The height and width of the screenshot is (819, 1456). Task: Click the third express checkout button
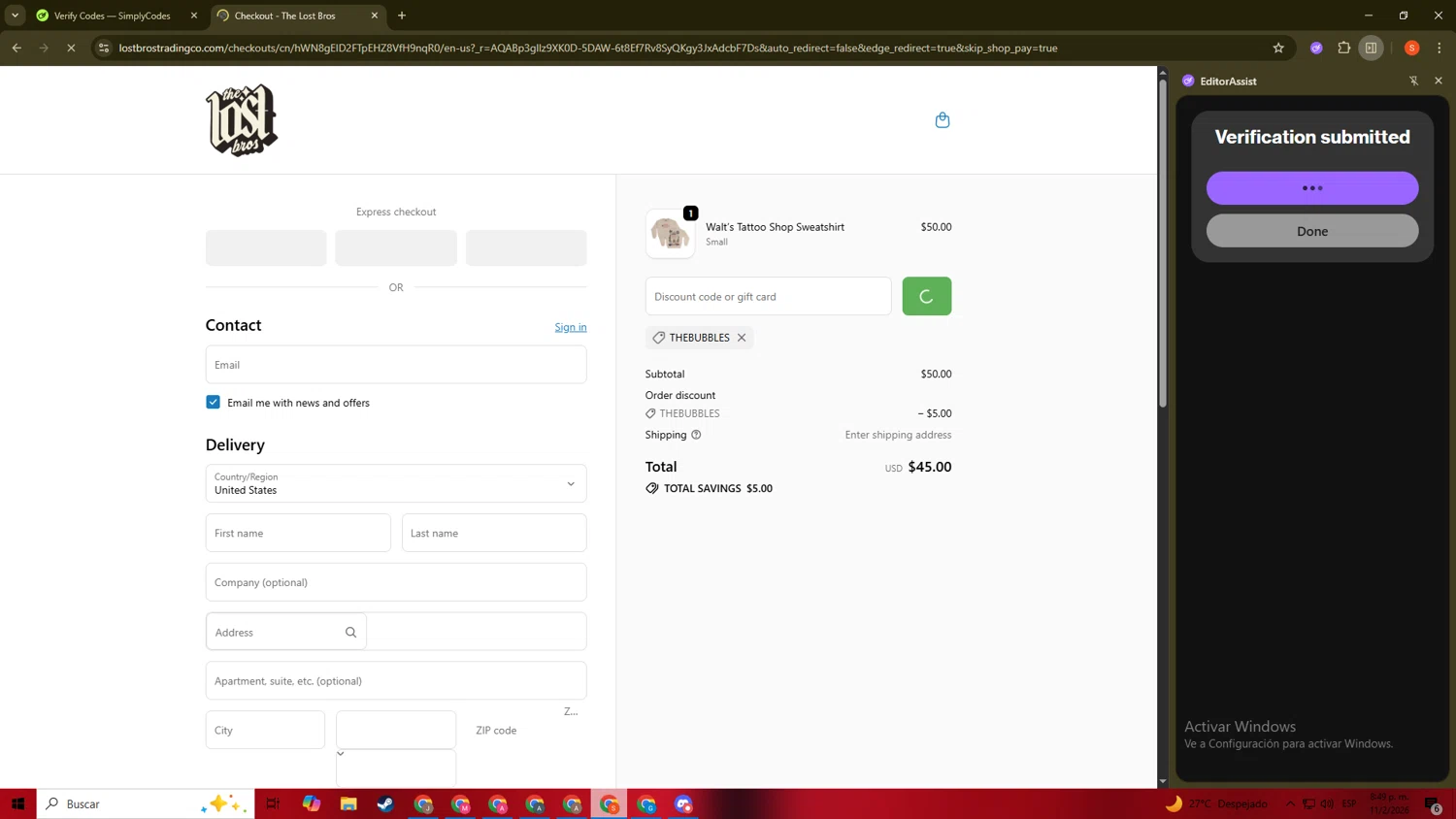pos(526,247)
